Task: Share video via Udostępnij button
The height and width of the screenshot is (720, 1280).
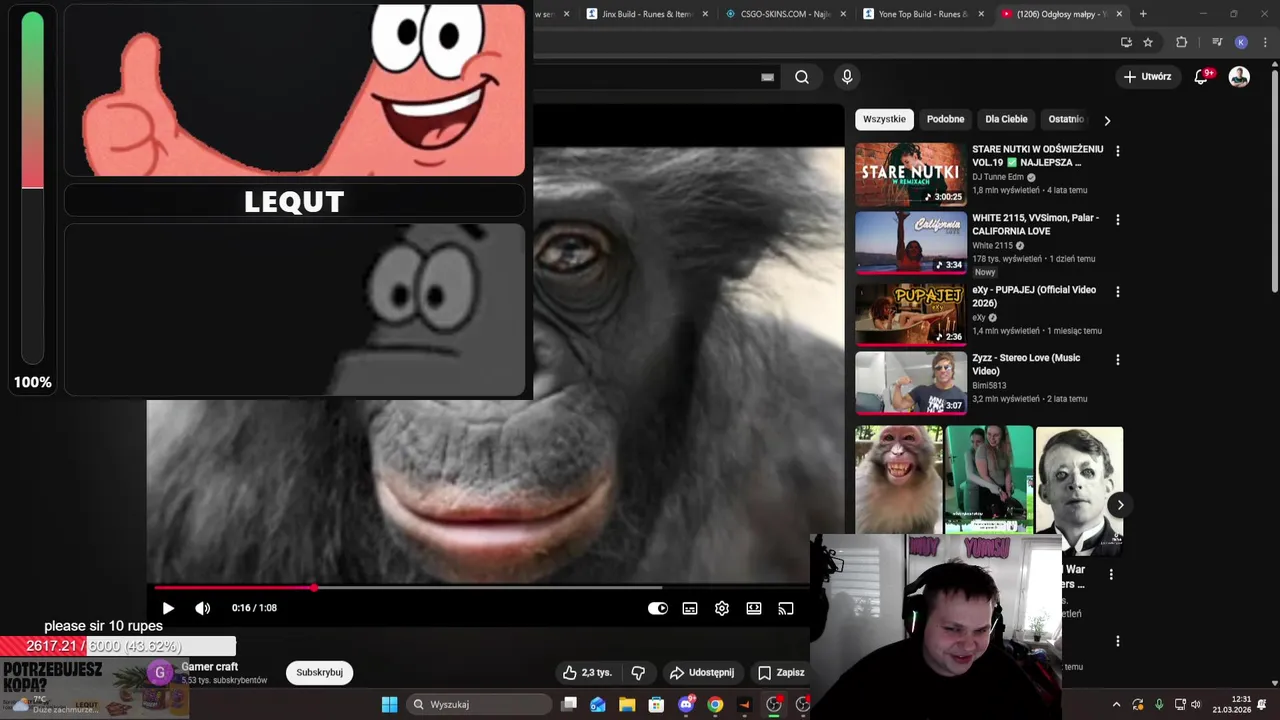Action: [702, 673]
